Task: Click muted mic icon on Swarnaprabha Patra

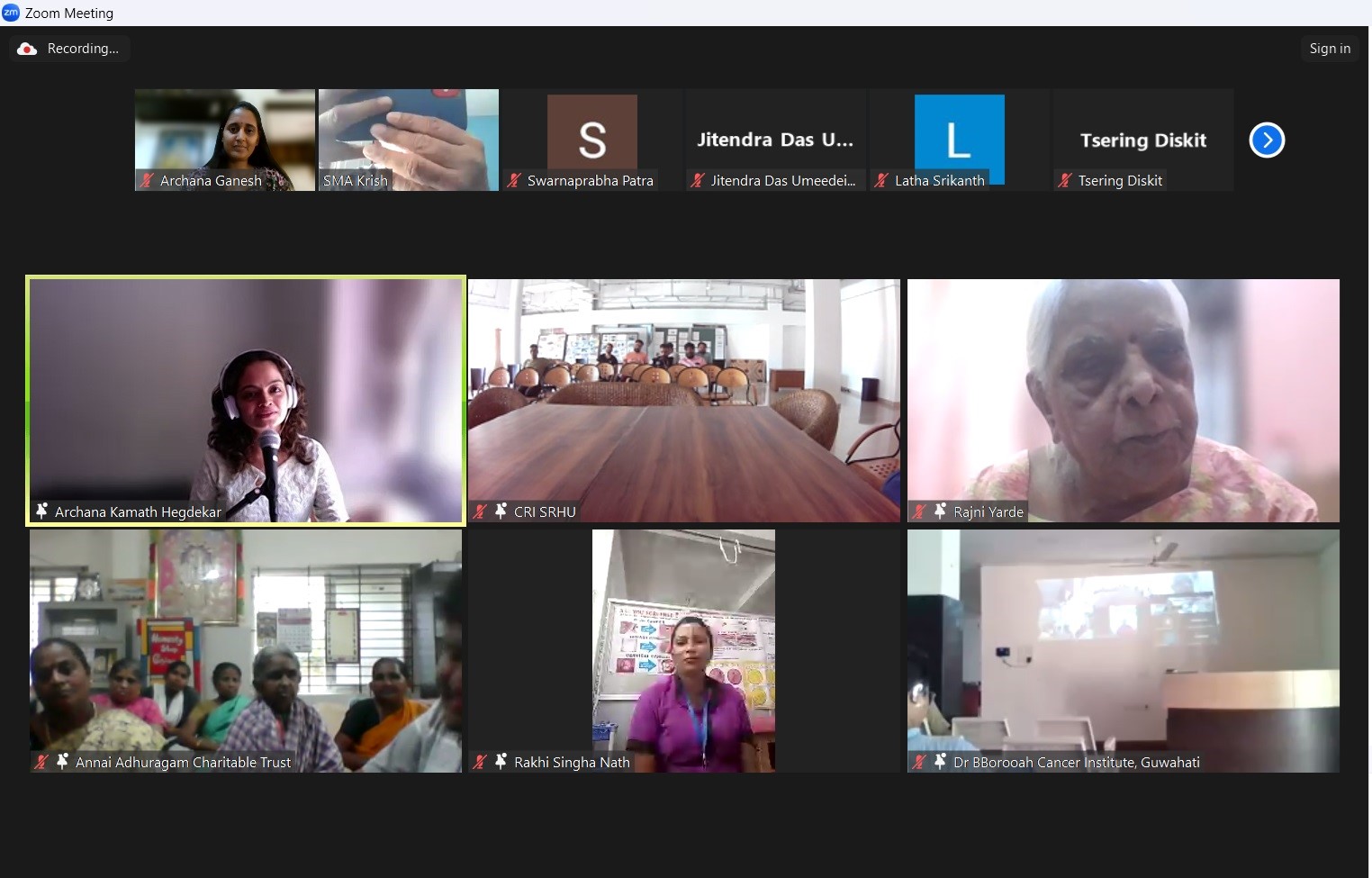Action: [x=514, y=180]
